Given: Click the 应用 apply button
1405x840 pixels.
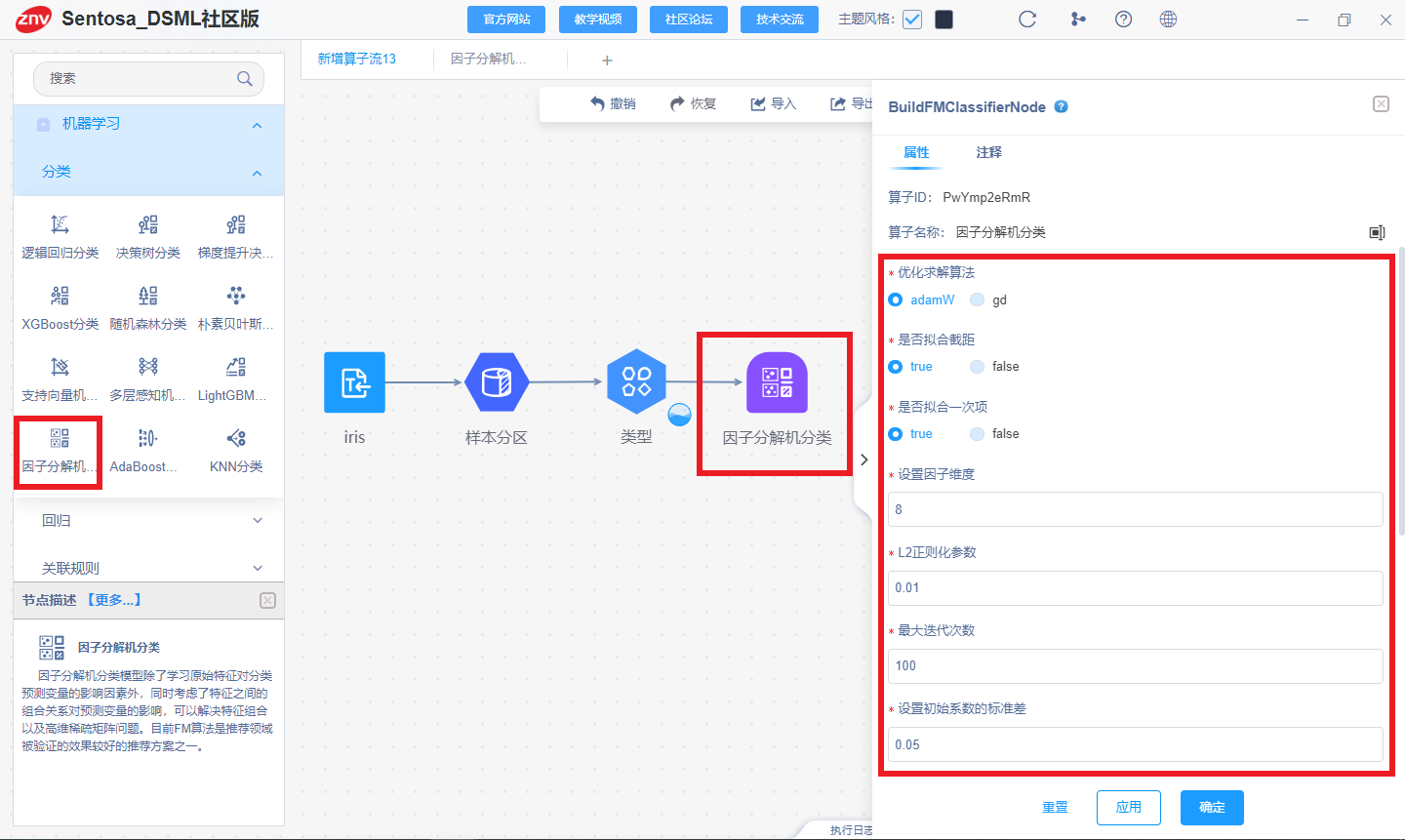Looking at the screenshot, I should click(1129, 808).
